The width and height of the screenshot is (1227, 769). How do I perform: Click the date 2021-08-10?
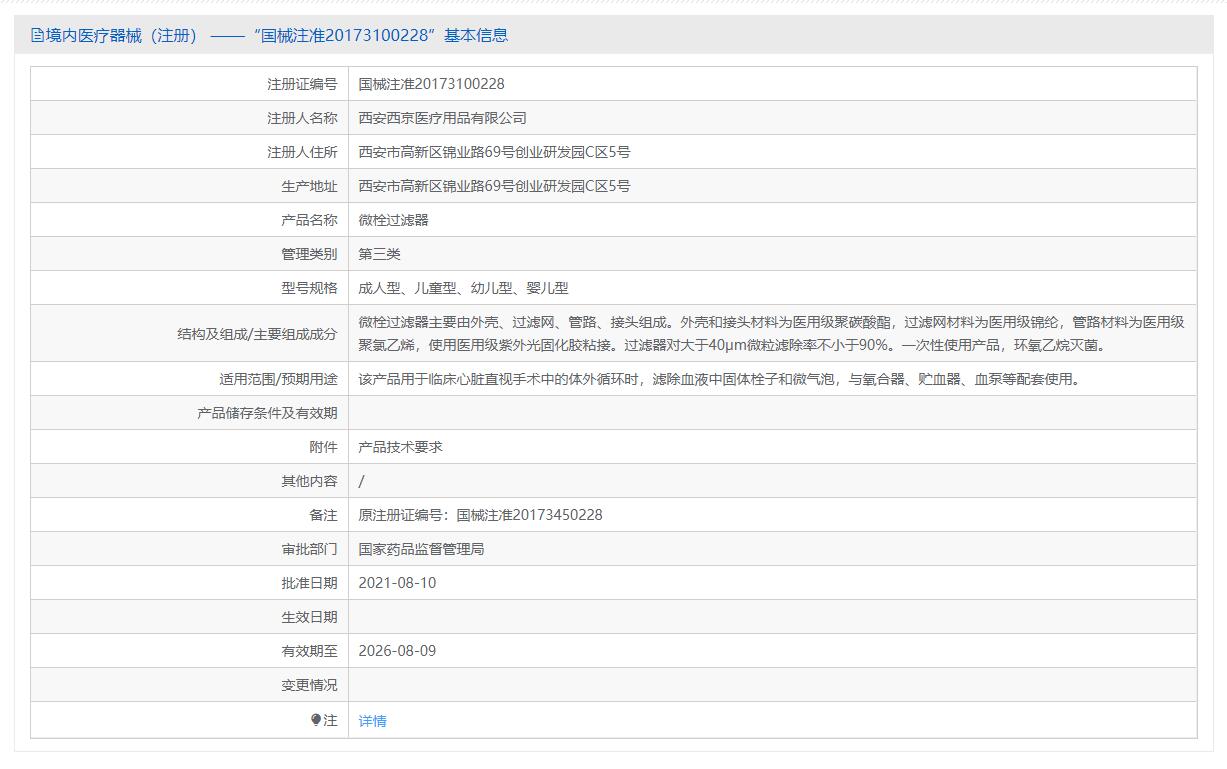pyautogui.click(x=398, y=583)
